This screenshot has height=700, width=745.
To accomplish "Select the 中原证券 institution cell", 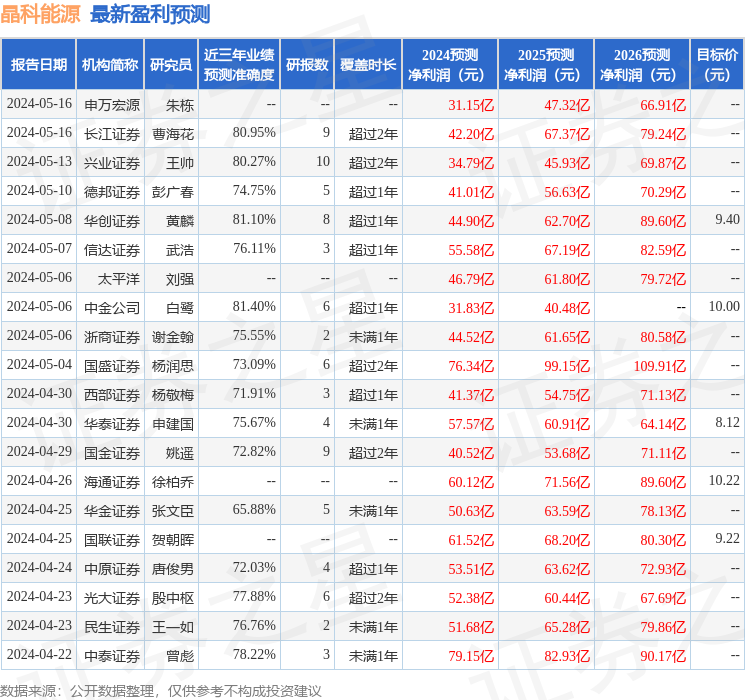I will click(112, 569).
